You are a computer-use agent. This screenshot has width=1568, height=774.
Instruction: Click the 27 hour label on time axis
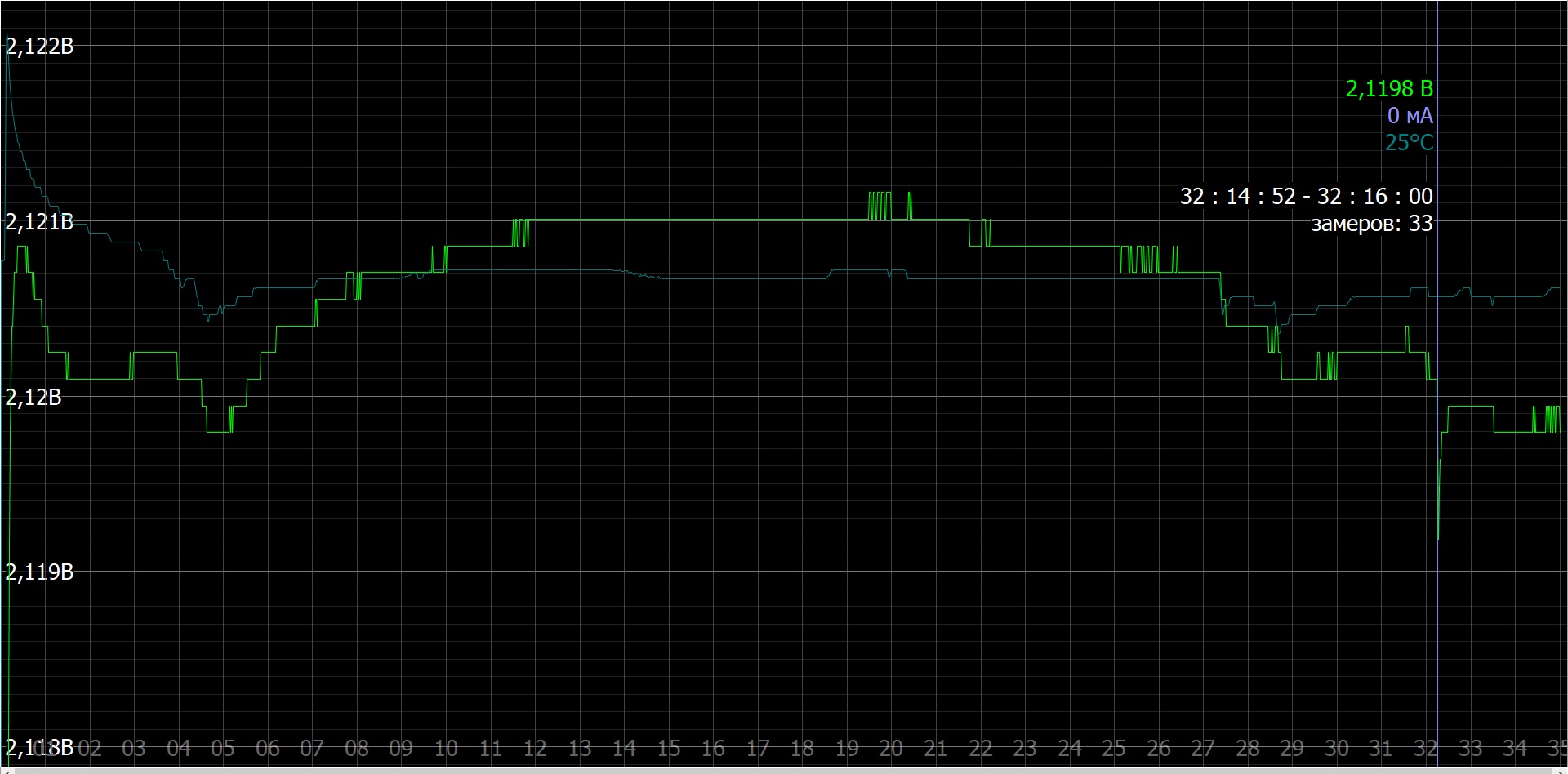point(1203,748)
